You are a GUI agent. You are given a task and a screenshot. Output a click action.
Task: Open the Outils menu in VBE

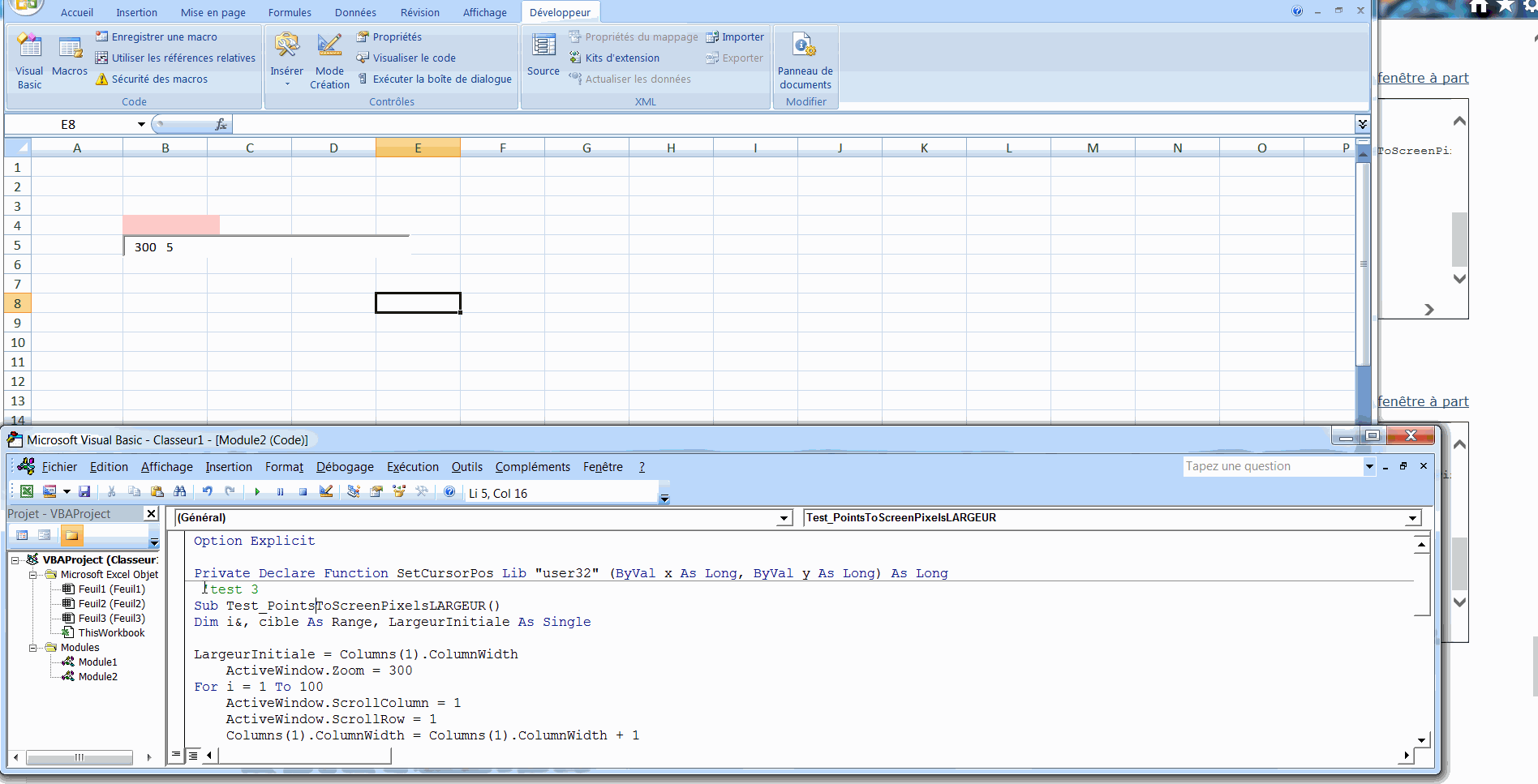point(467,467)
